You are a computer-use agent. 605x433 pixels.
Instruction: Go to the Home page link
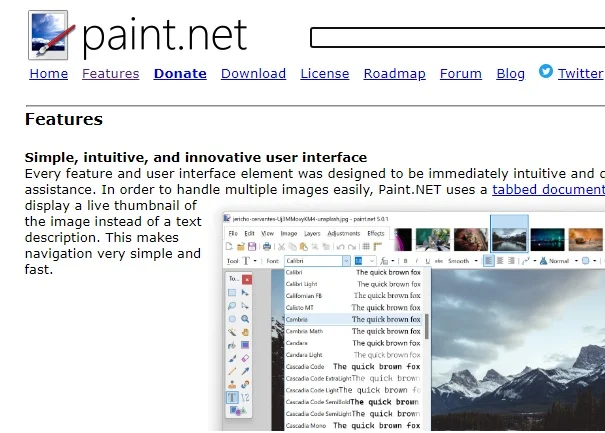coord(49,74)
